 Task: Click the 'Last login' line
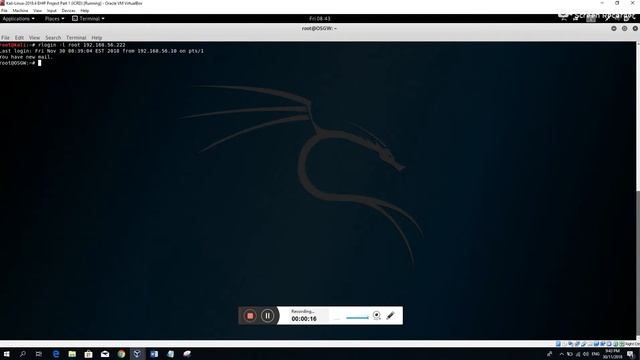(102, 51)
